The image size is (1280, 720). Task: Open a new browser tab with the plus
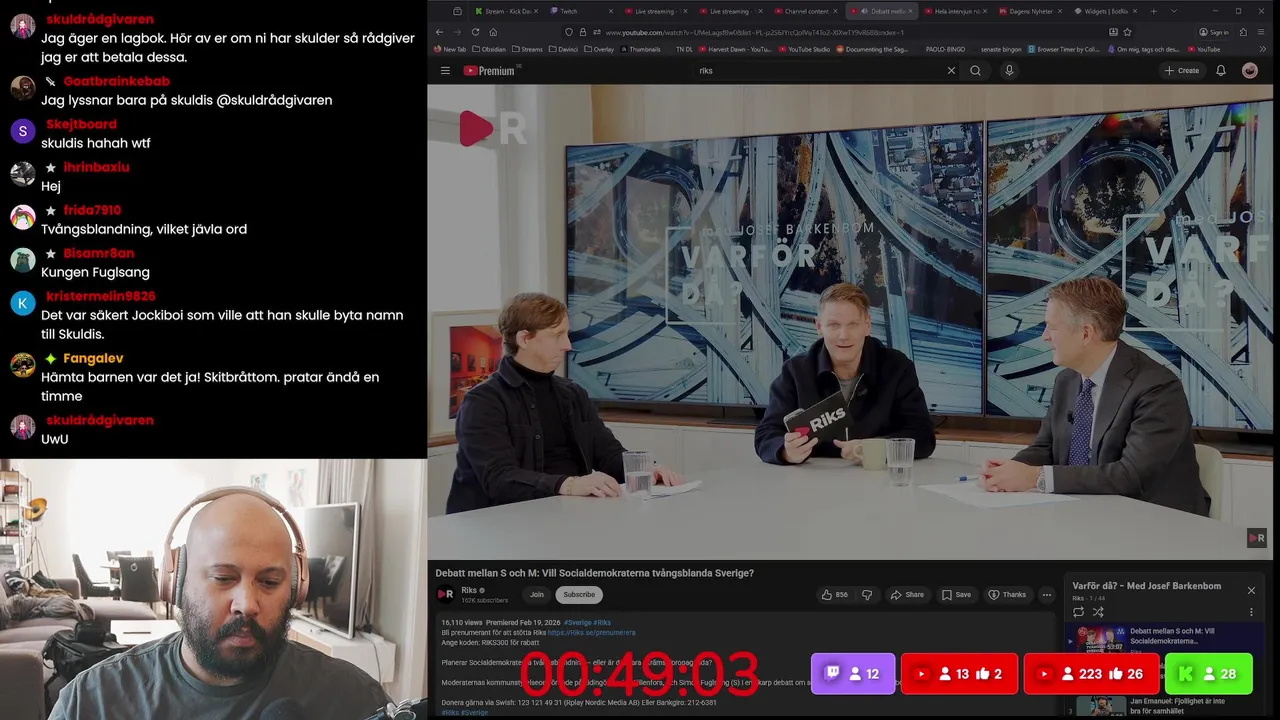click(x=1153, y=11)
